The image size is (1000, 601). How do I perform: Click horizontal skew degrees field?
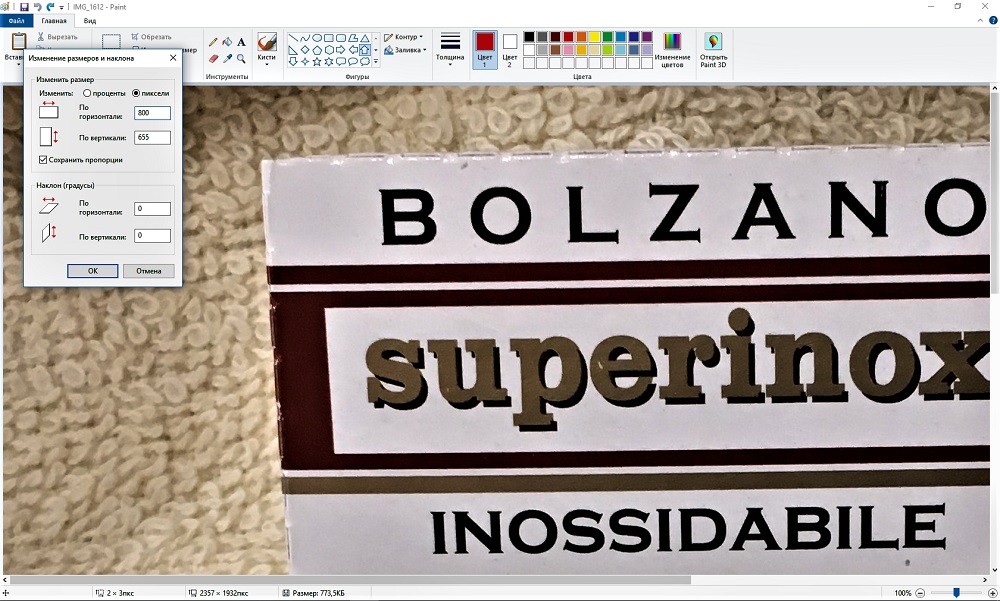pyautogui.click(x=152, y=209)
